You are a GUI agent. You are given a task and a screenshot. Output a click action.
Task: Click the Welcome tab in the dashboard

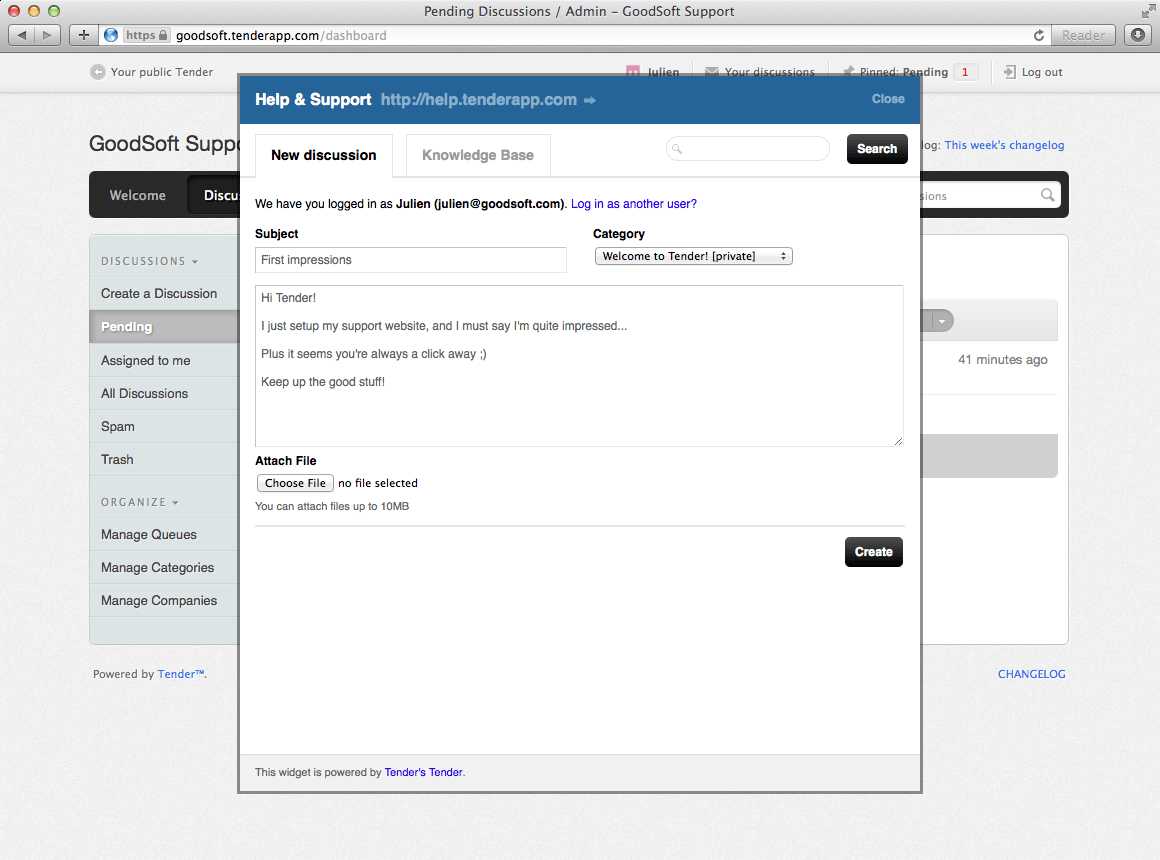click(138, 195)
